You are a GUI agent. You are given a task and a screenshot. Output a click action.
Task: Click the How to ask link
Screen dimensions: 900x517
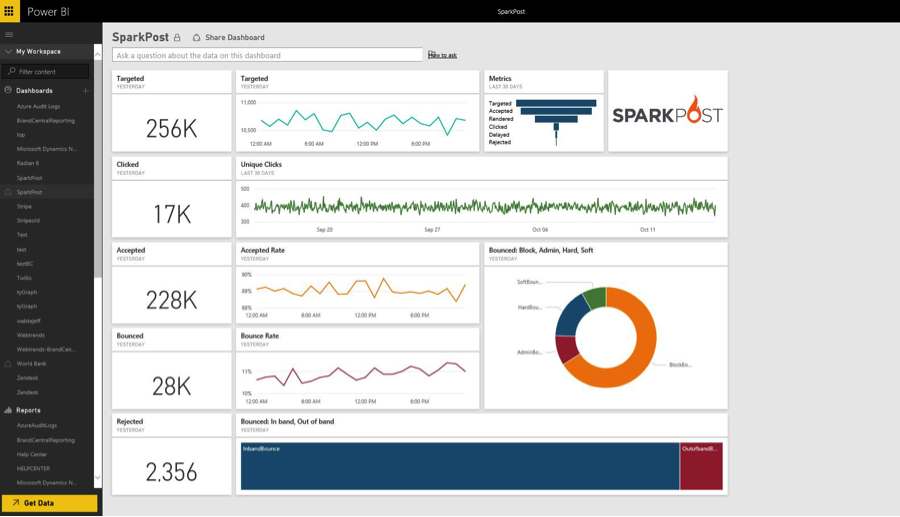click(443, 55)
